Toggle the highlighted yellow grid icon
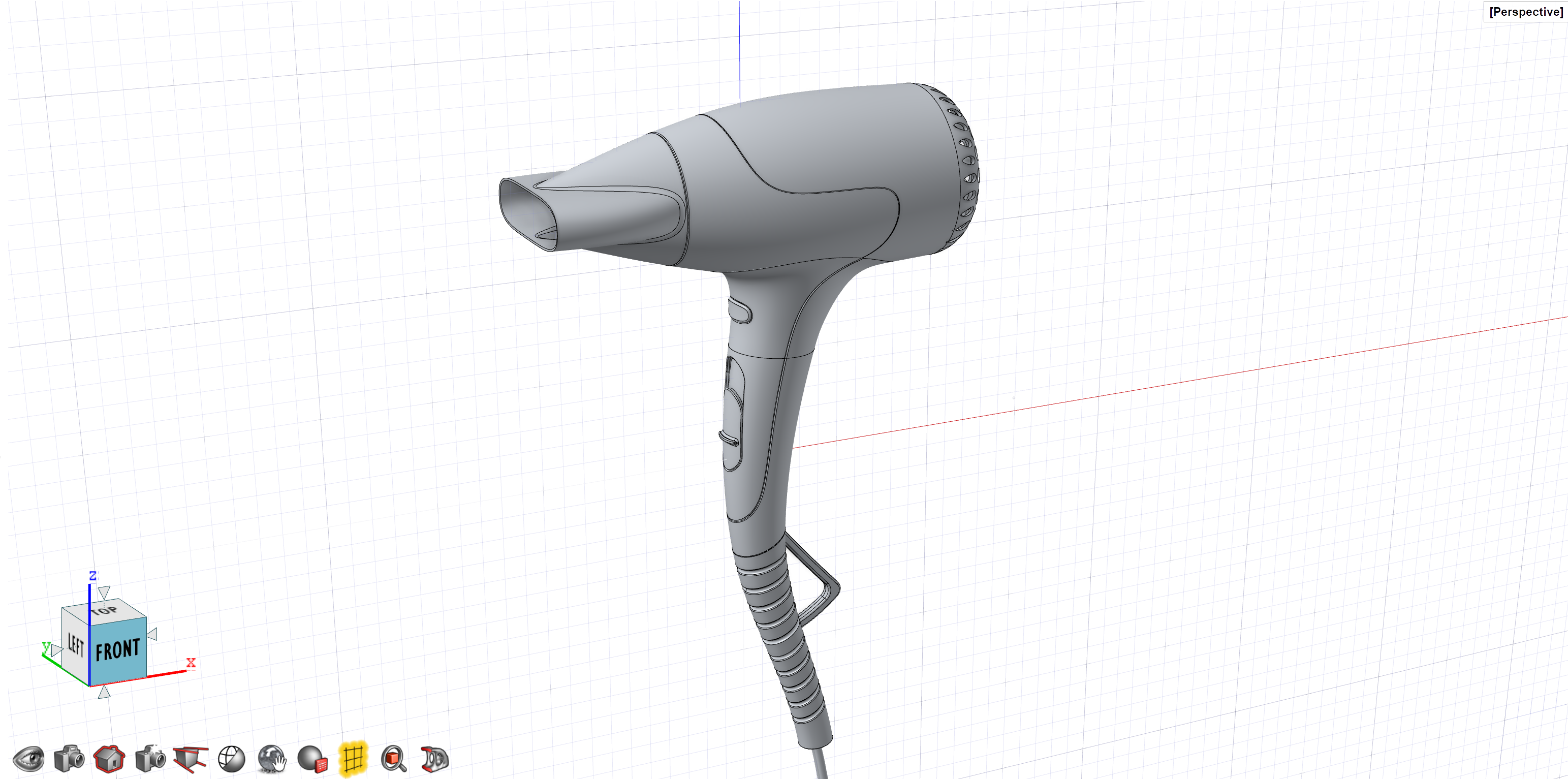1568x779 pixels. [x=353, y=758]
